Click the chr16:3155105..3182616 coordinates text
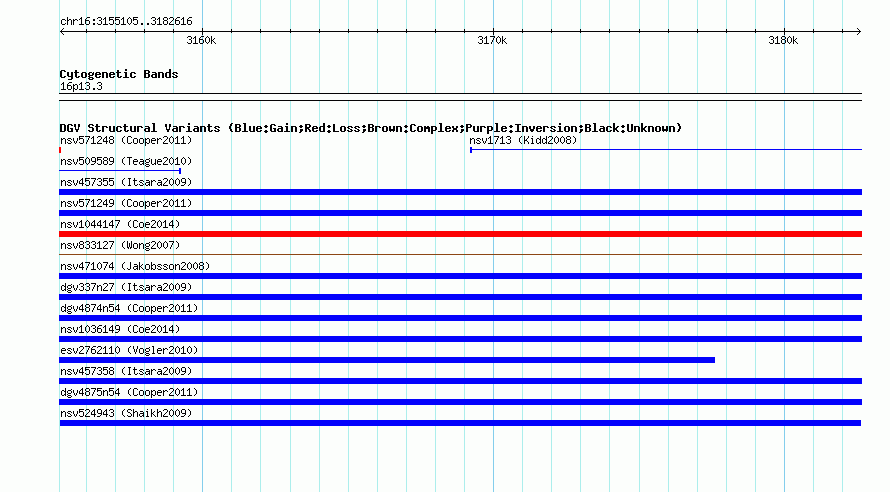This screenshot has width=890, height=492. (126, 22)
